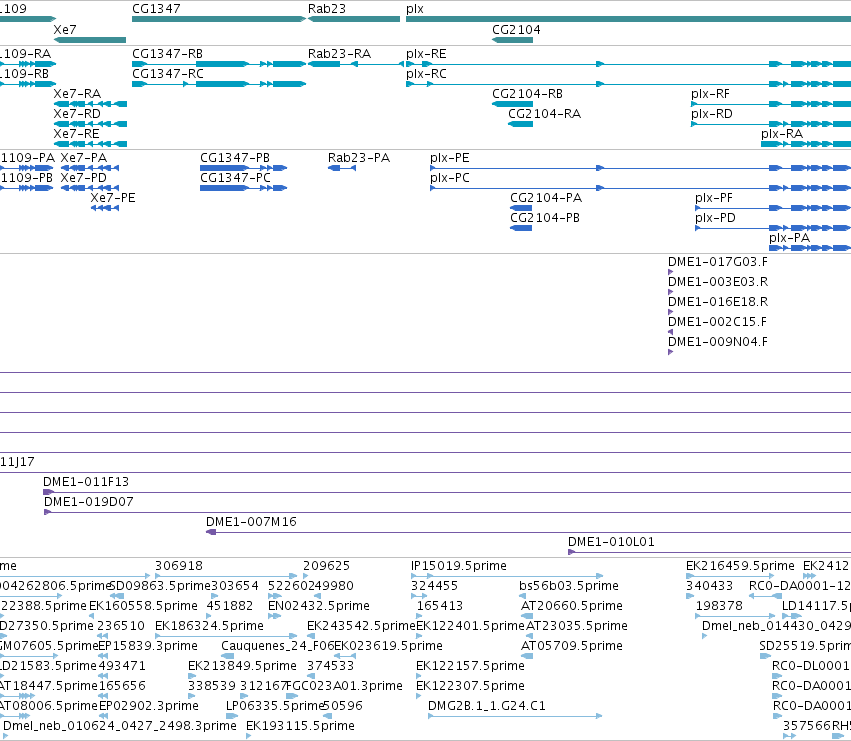Open the plx-PA protein label
This screenshot has height=741, width=851.
click(789, 238)
